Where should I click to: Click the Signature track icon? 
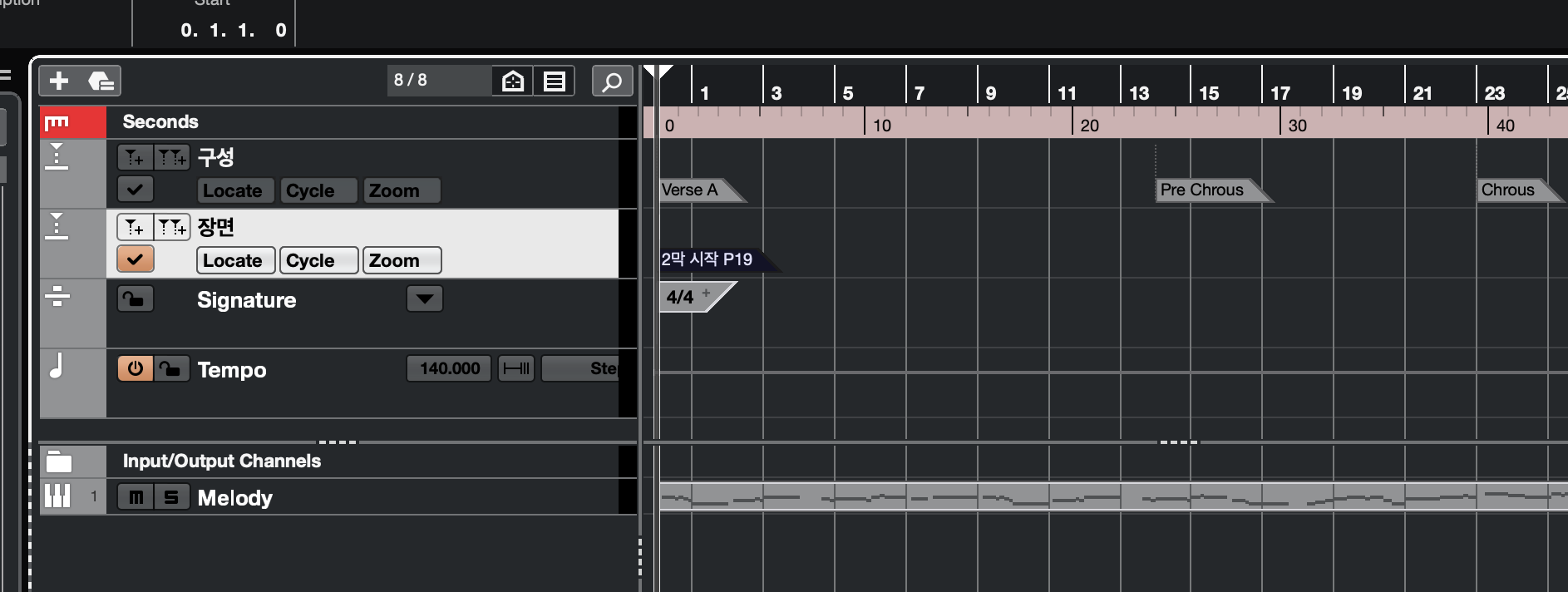(57, 296)
